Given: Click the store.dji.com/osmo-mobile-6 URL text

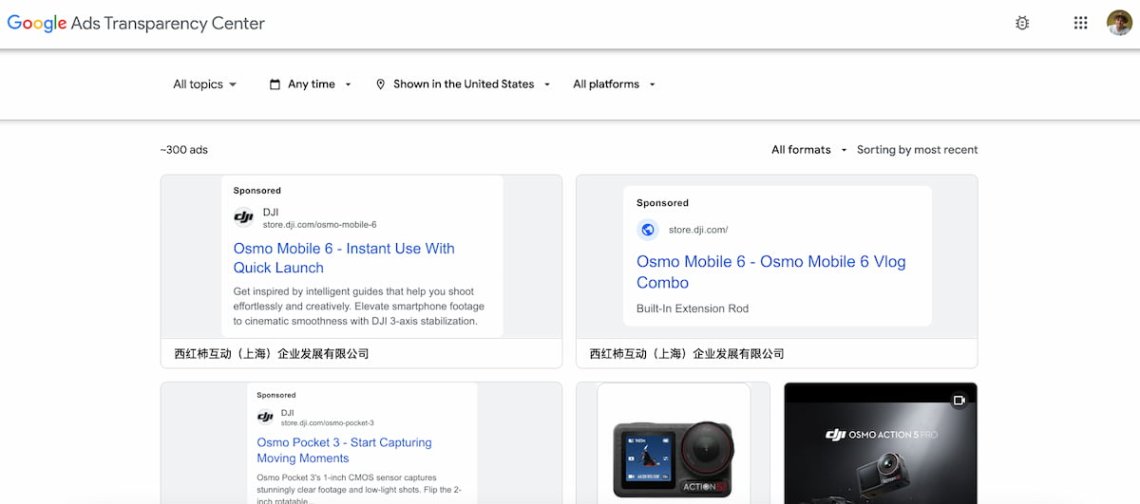Looking at the screenshot, I should point(320,225).
